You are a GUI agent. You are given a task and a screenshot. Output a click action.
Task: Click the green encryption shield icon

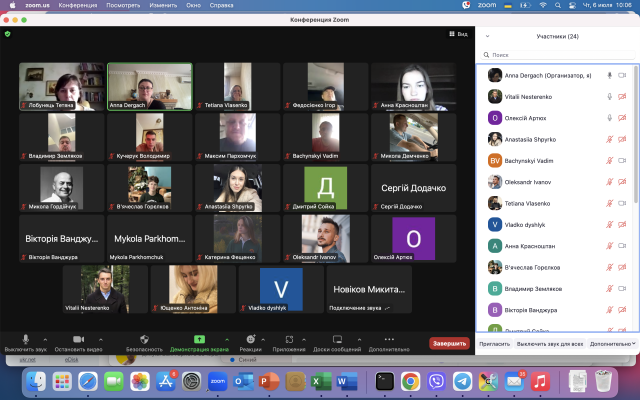7,34
